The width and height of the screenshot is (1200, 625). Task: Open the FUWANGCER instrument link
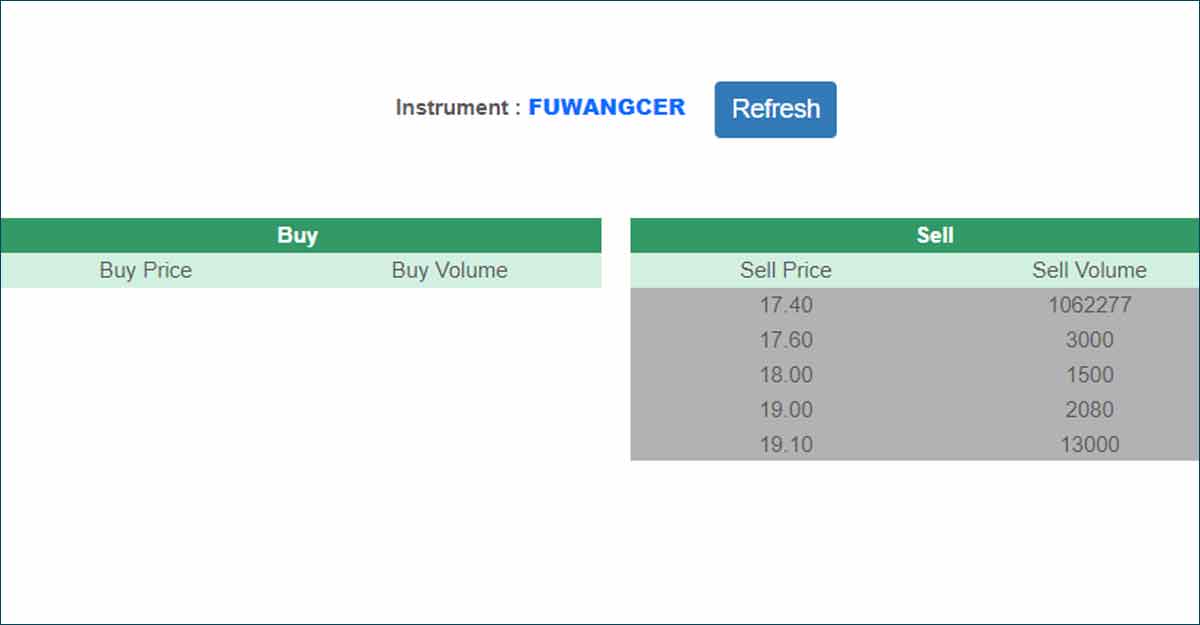click(606, 108)
